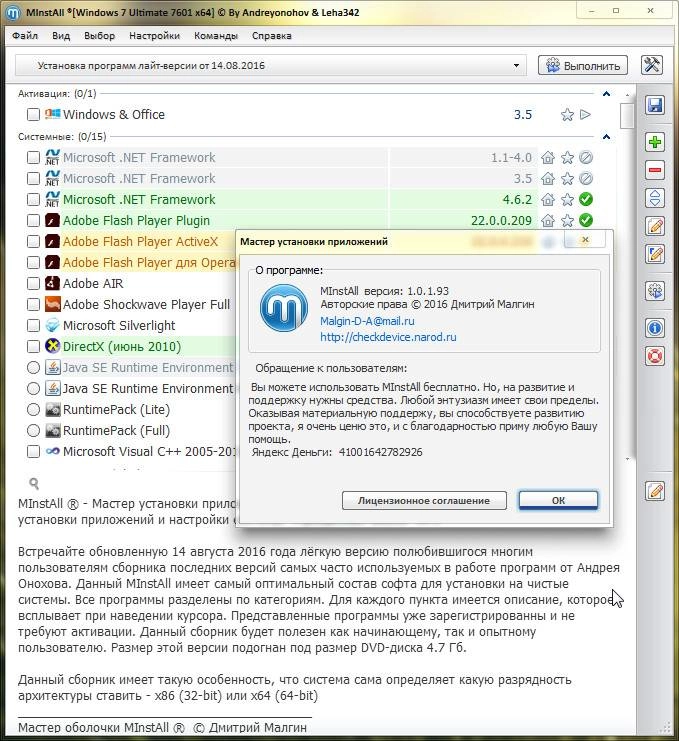This screenshot has width=679, height=741.
Task: Click the move up/down arrows icon
Action: tap(655, 198)
